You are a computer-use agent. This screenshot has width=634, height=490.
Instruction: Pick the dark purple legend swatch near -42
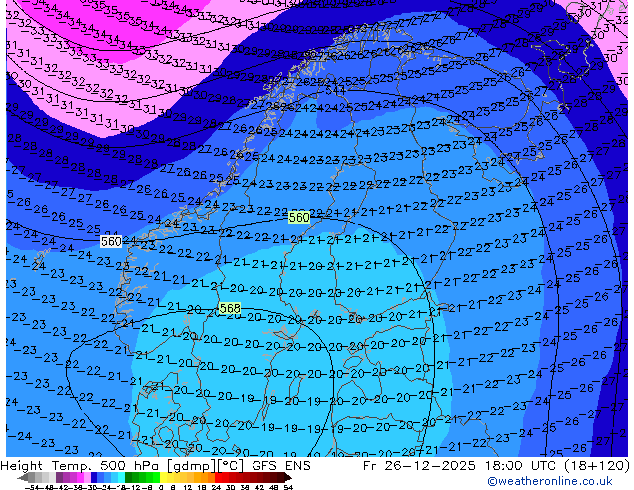(x=59, y=477)
